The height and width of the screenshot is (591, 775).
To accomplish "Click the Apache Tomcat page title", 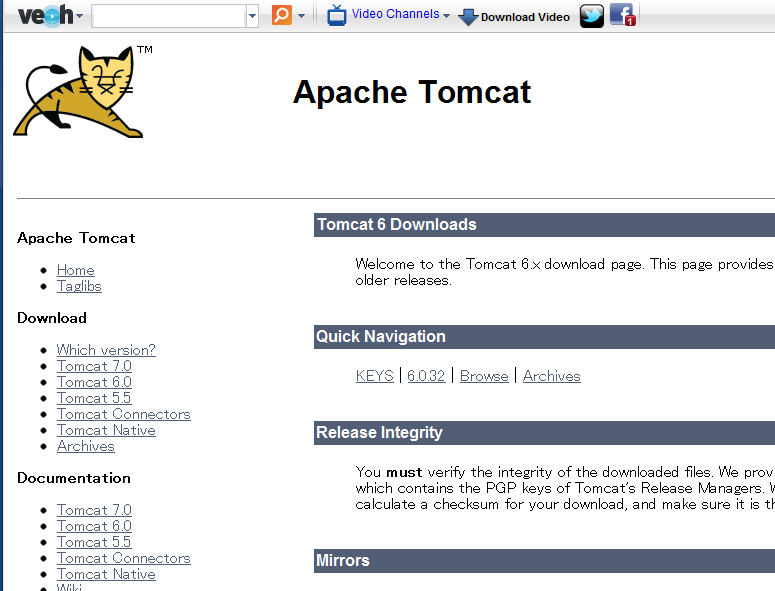I will point(412,92).
